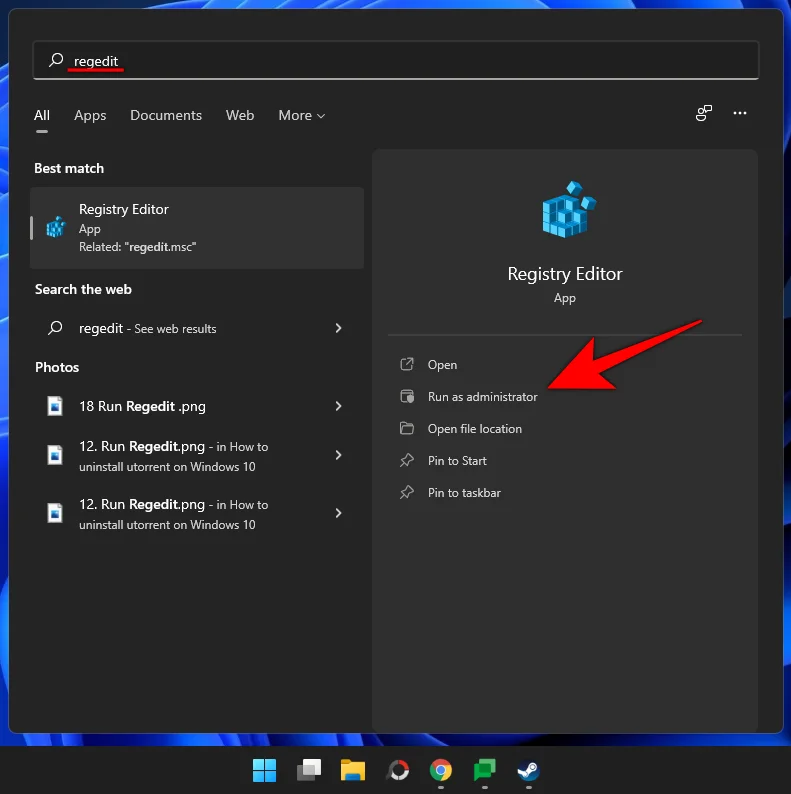Click the Registry Editor icon in best match
The height and width of the screenshot is (794, 791).
tap(56, 227)
